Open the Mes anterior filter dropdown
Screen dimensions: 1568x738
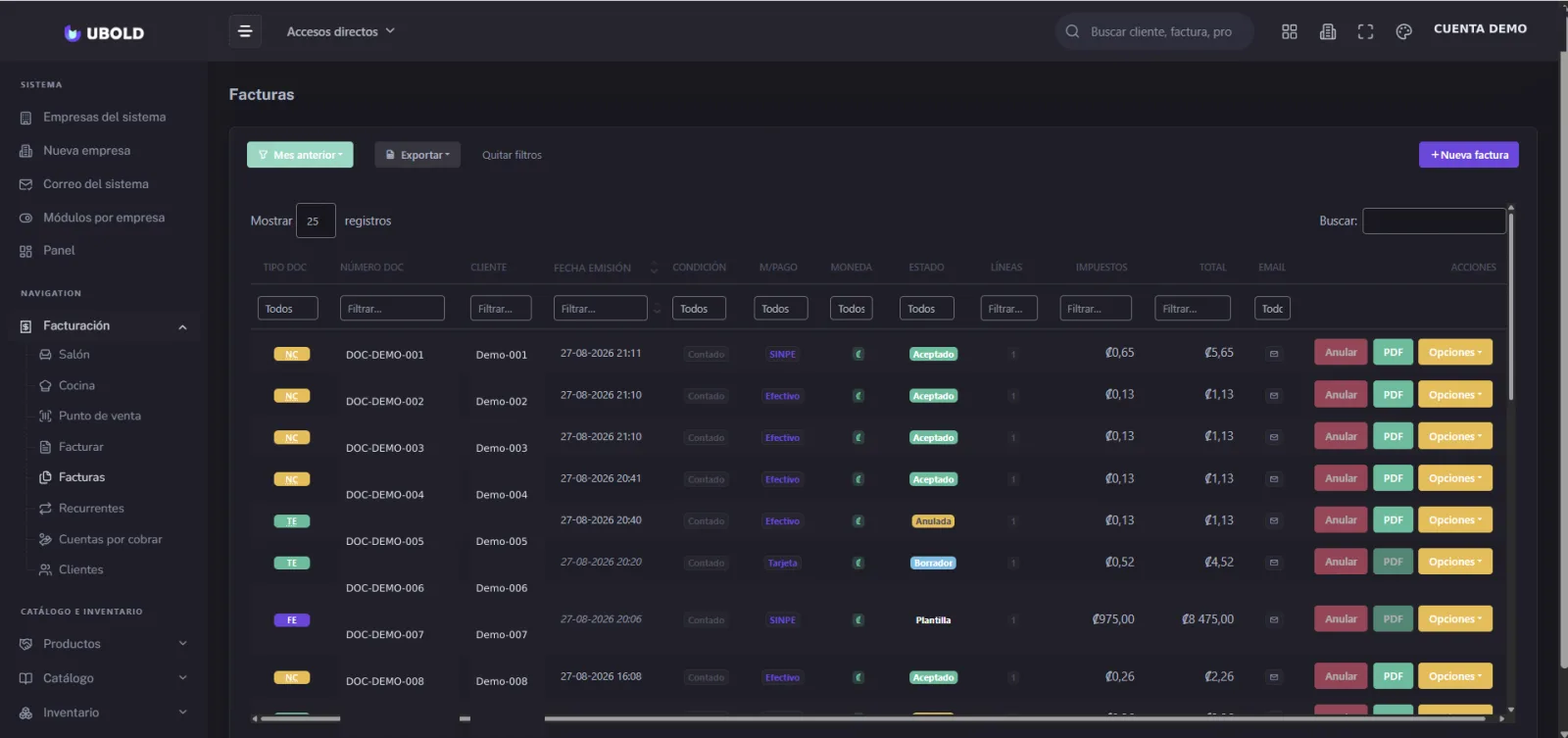coord(300,155)
